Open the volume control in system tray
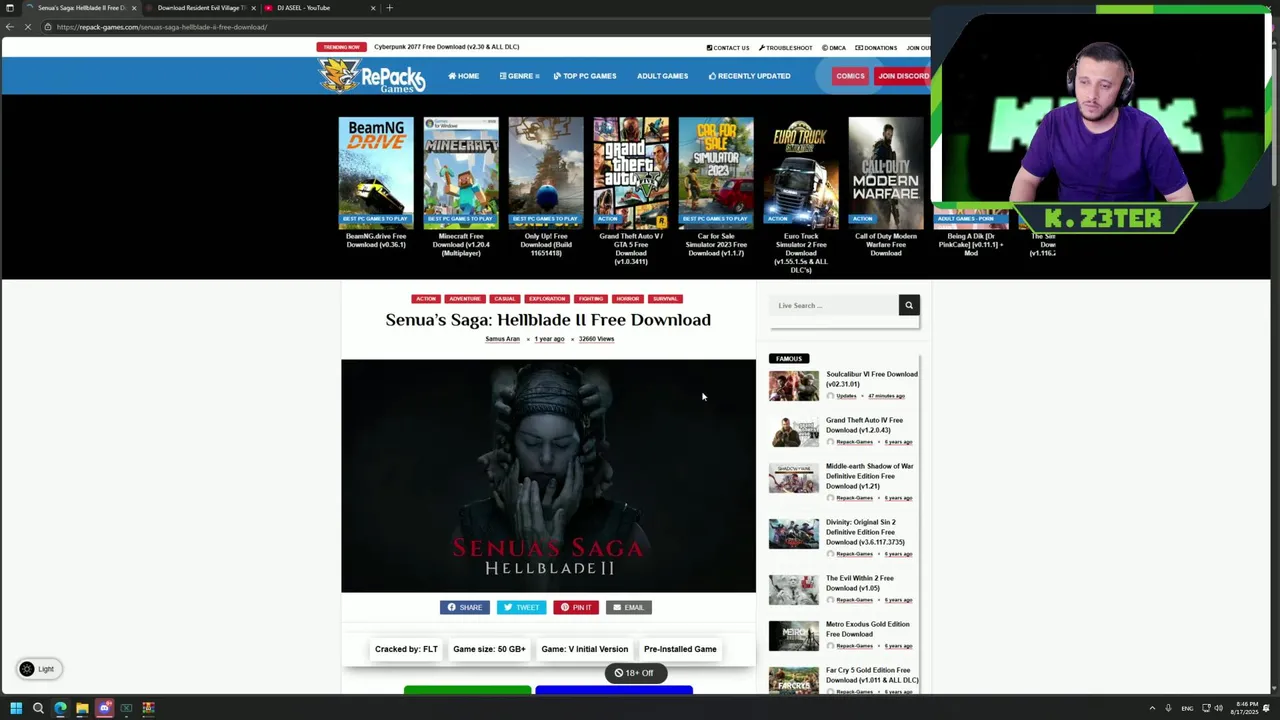This screenshot has width=1280, height=720. (x=1218, y=708)
